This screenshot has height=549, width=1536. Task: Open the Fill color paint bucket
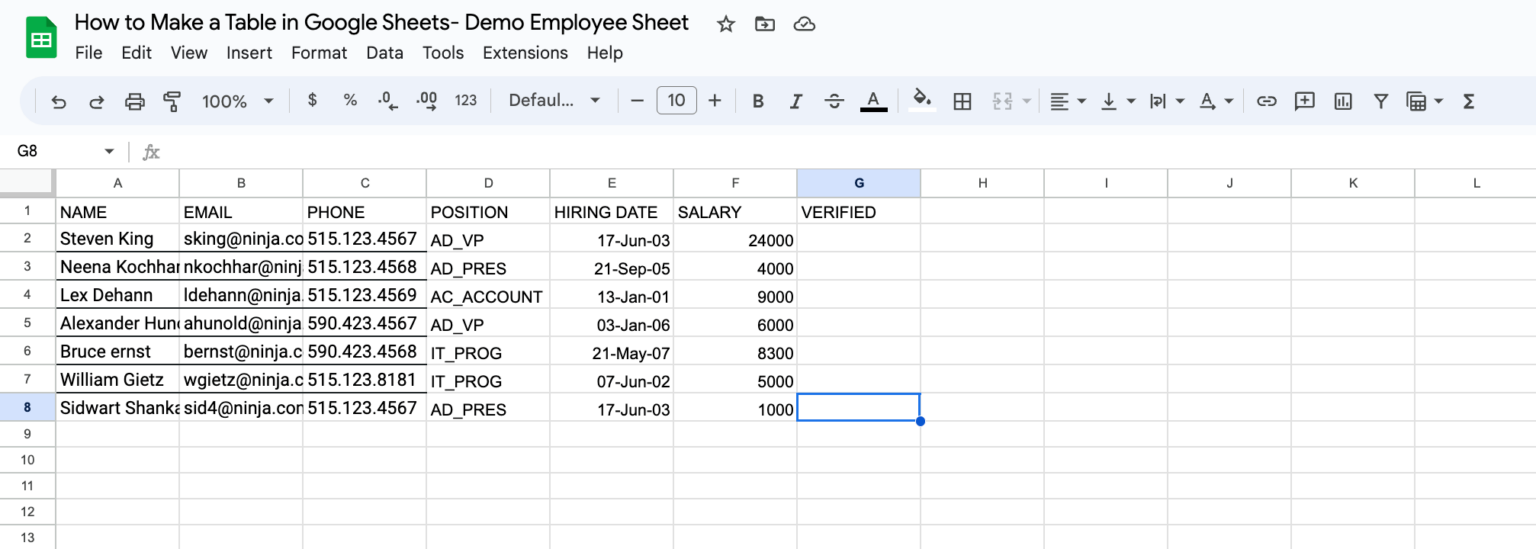pos(922,99)
